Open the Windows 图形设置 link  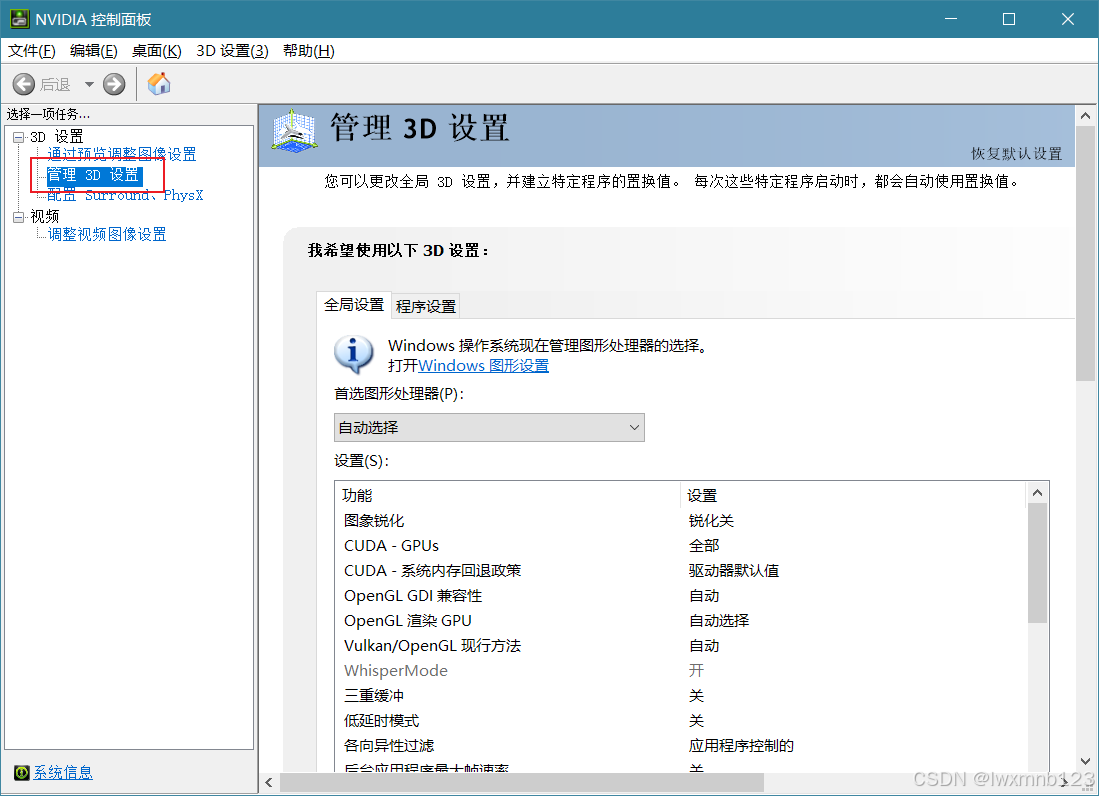tap(484, 366)
